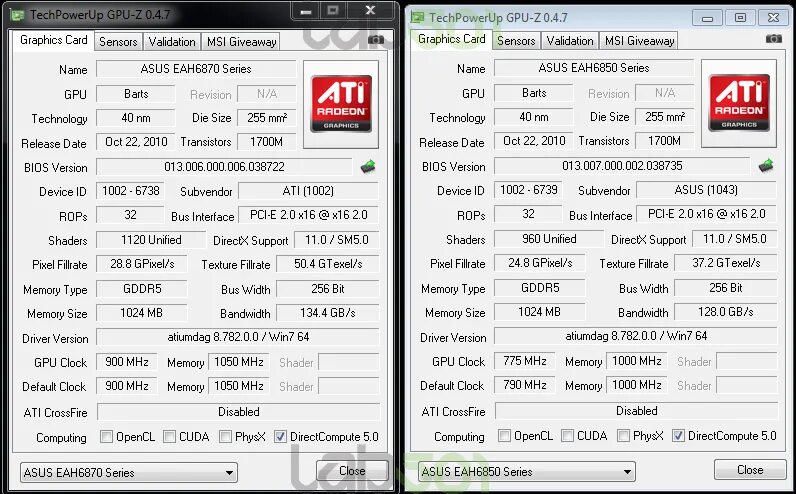Image resolution: width=796 pixels, height=494 pixels.
Task: Click Name field showing ASUS EAH6870 Series
Action: pos(196,69)
